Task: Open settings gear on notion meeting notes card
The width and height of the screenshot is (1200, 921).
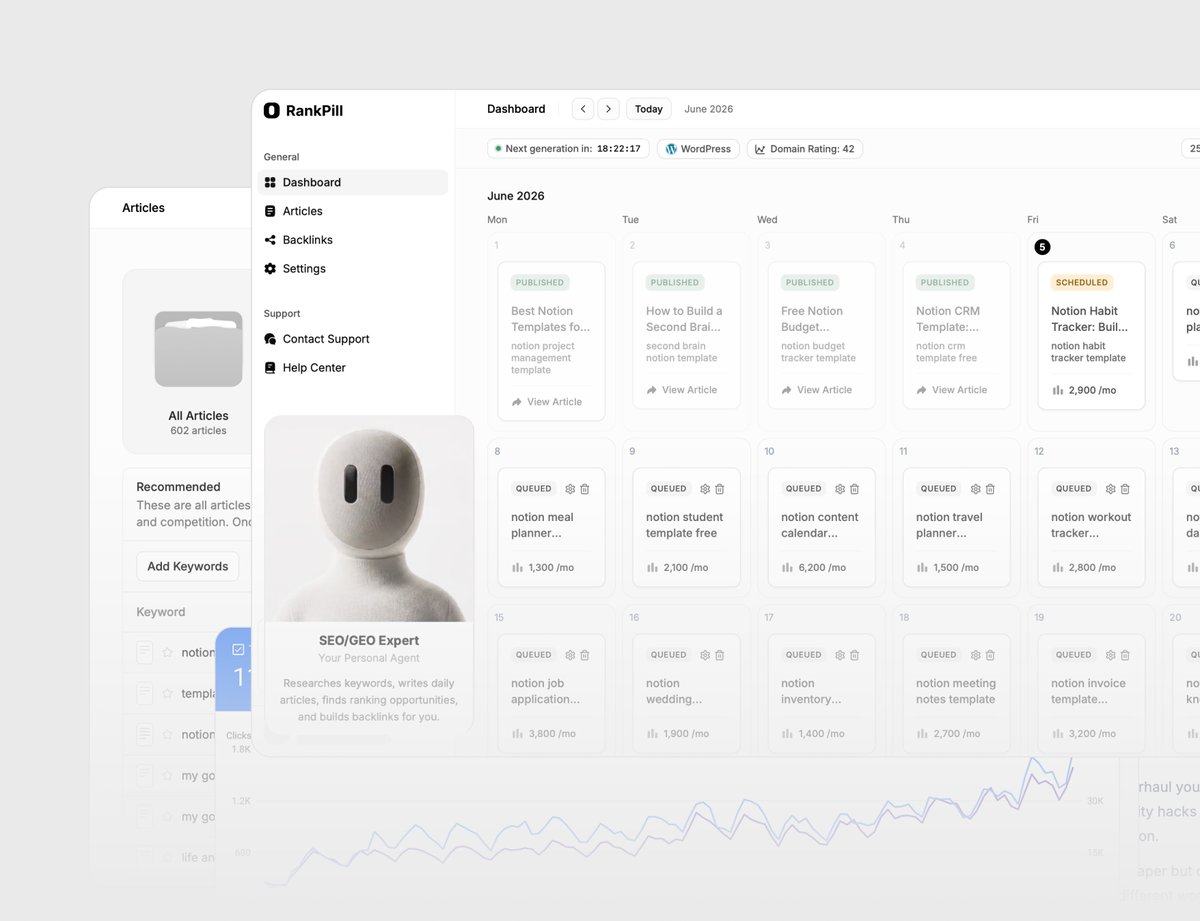Action: [x=975, y=655]
